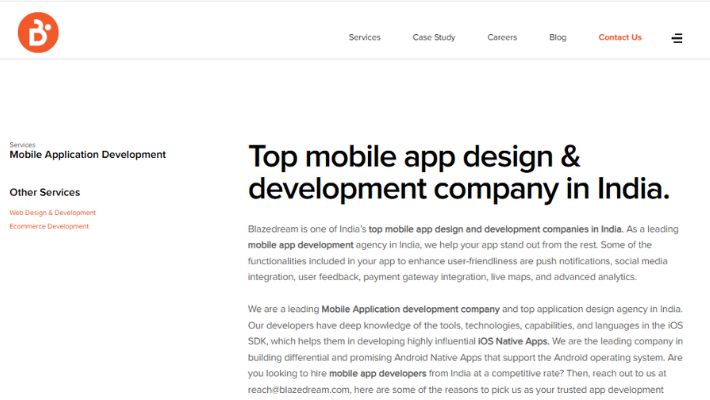Click the orange Blazedream logo
The height and width of the screenshot is (400, 710).
coord(38,32)
